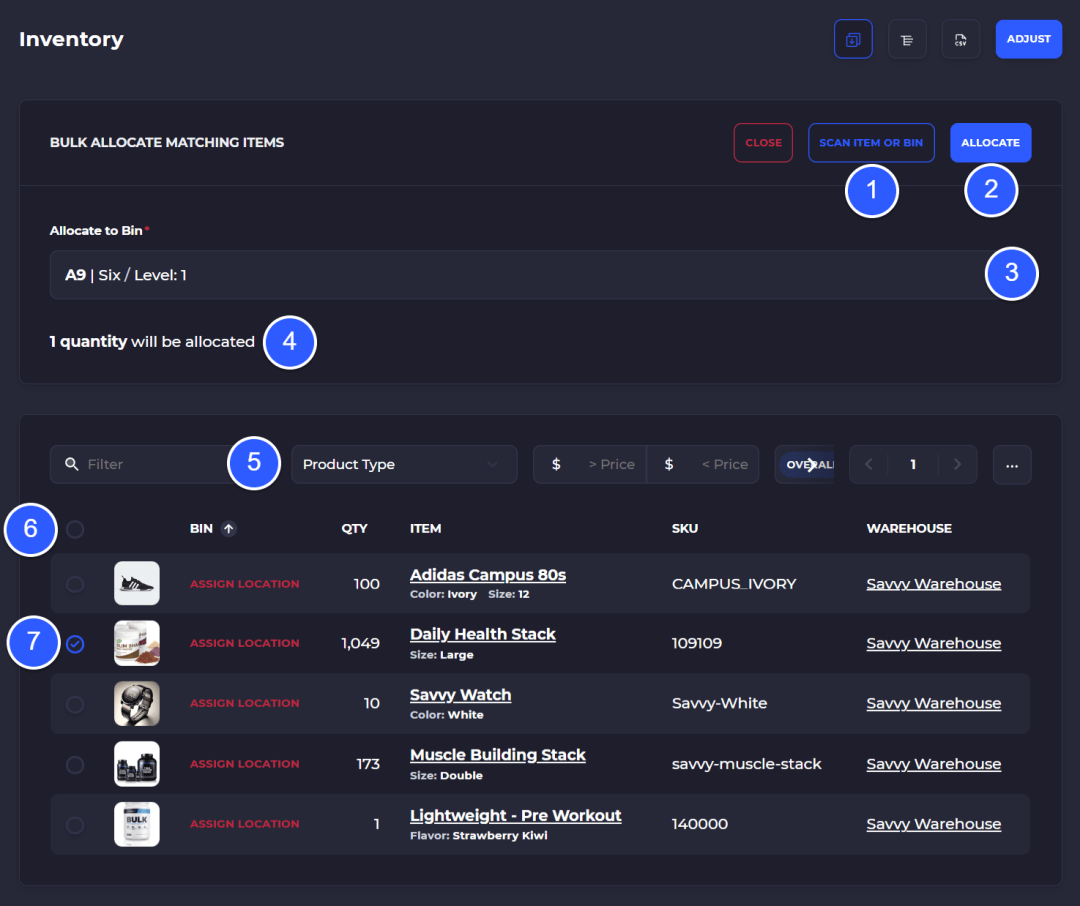The height and width of the screenshot is (906, 1080).
Task: Click the WAREHOUSE column header
Action: click(909, 528)
